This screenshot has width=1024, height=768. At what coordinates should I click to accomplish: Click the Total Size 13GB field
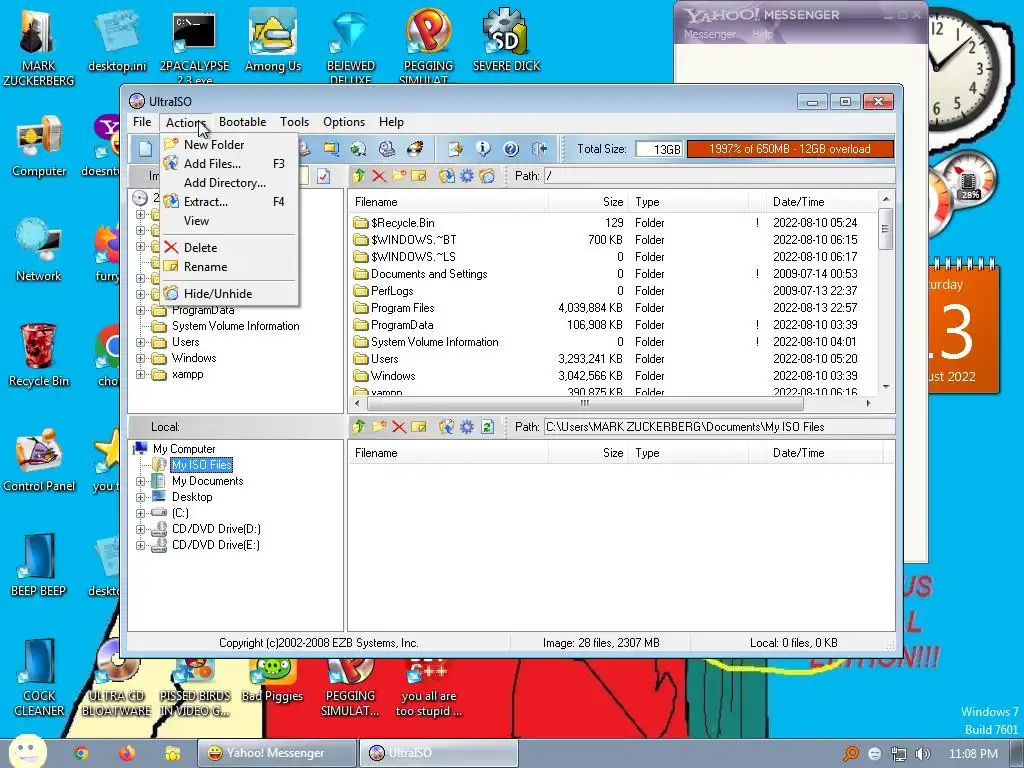pos(659,150)
